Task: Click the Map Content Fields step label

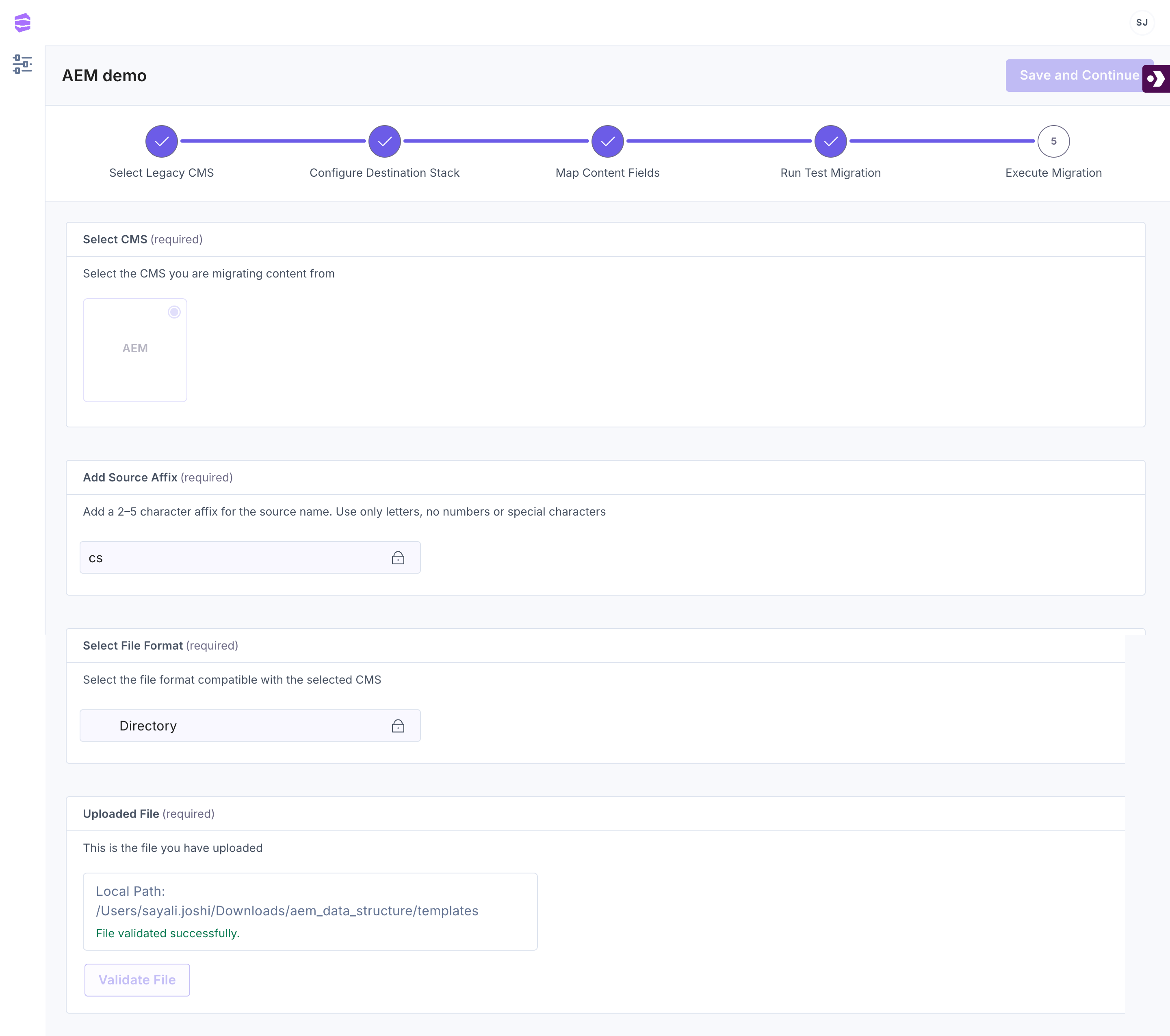Action: click(607, 173)
